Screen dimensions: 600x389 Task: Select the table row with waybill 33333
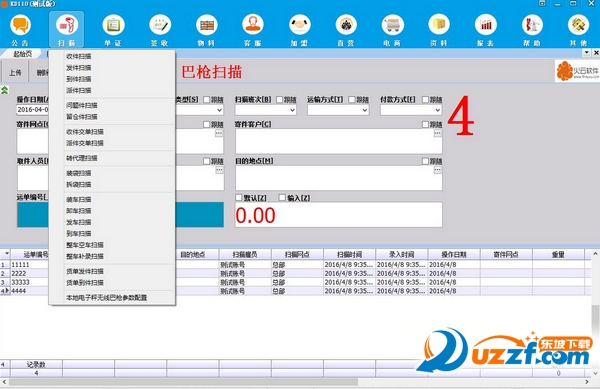tap(296, 282)
